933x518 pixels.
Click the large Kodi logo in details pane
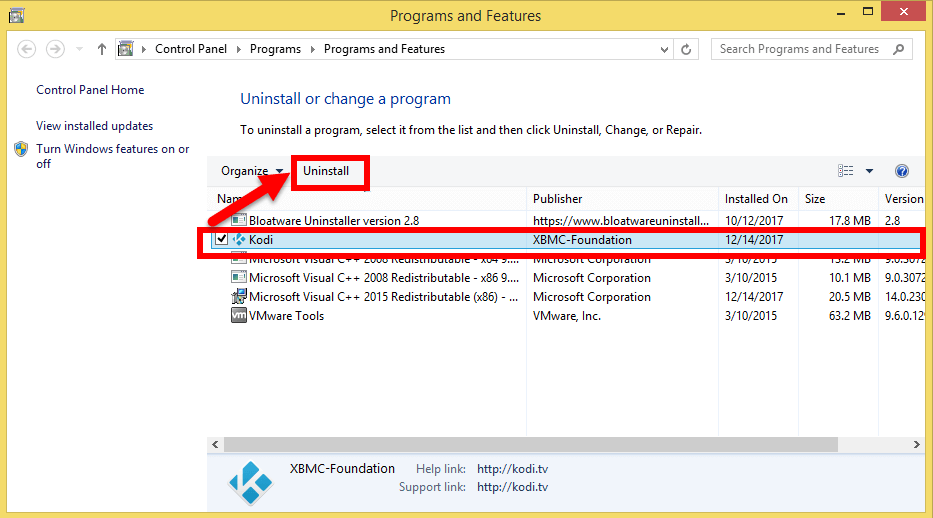click(x=249, y=483)
